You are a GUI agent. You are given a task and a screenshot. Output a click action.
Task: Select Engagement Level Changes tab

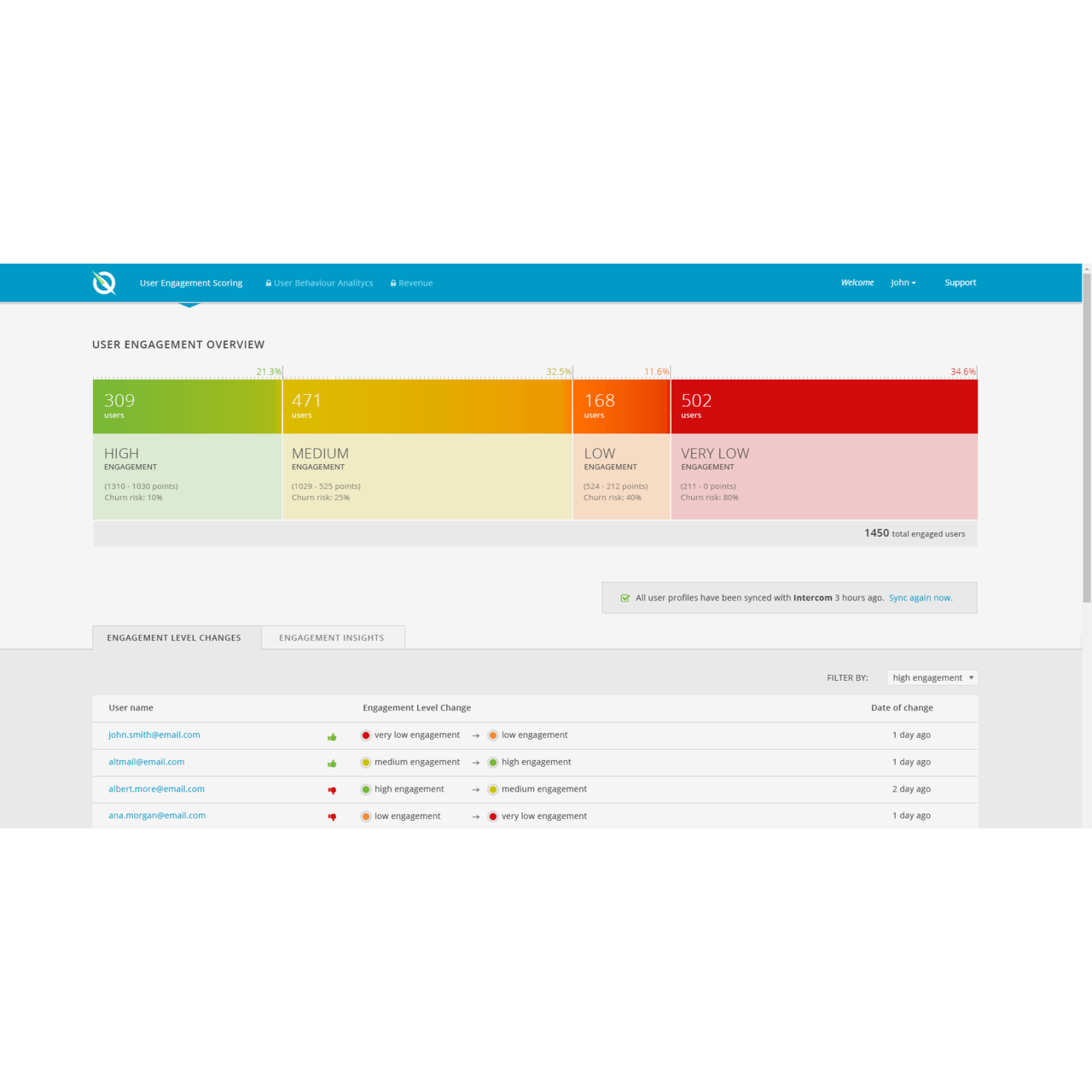point(174,637)
